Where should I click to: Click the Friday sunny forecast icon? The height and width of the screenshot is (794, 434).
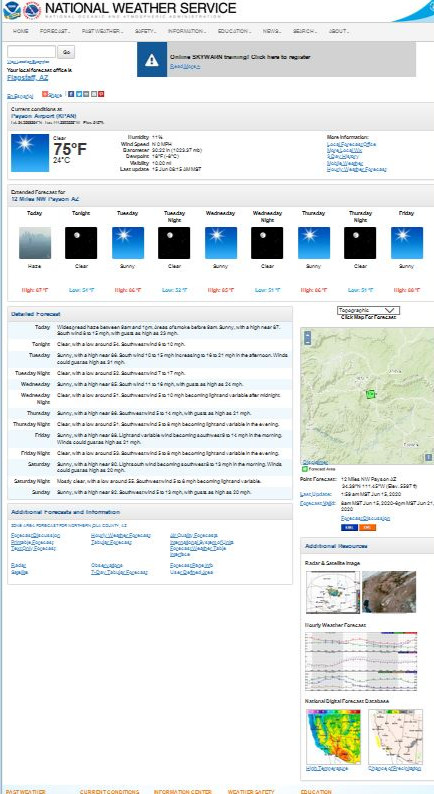[407, 243]
